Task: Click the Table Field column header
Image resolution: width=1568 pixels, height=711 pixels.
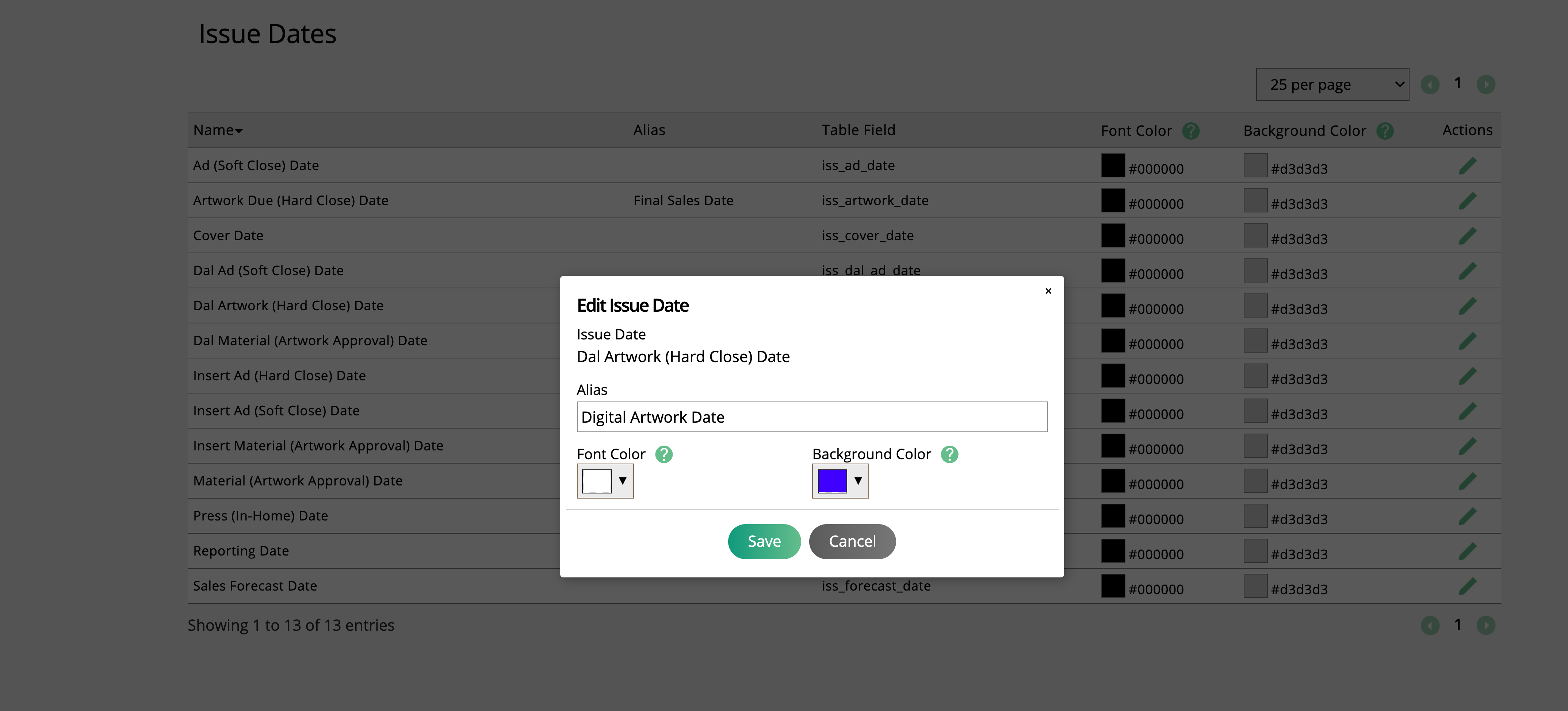Action: (x=858, y=130)
